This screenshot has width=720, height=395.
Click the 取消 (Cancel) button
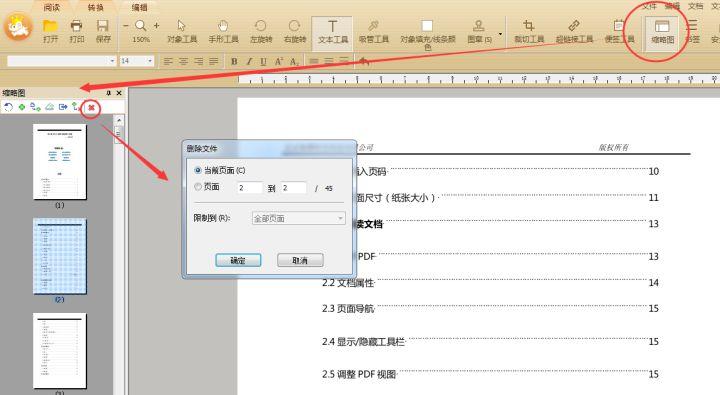point(300,260)
